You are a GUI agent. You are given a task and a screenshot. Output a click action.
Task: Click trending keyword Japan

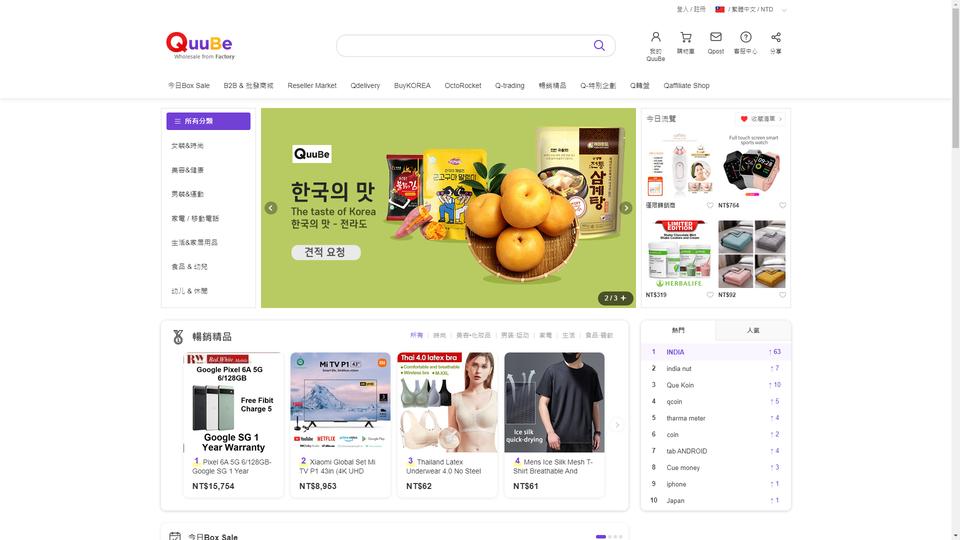point(675,501)
